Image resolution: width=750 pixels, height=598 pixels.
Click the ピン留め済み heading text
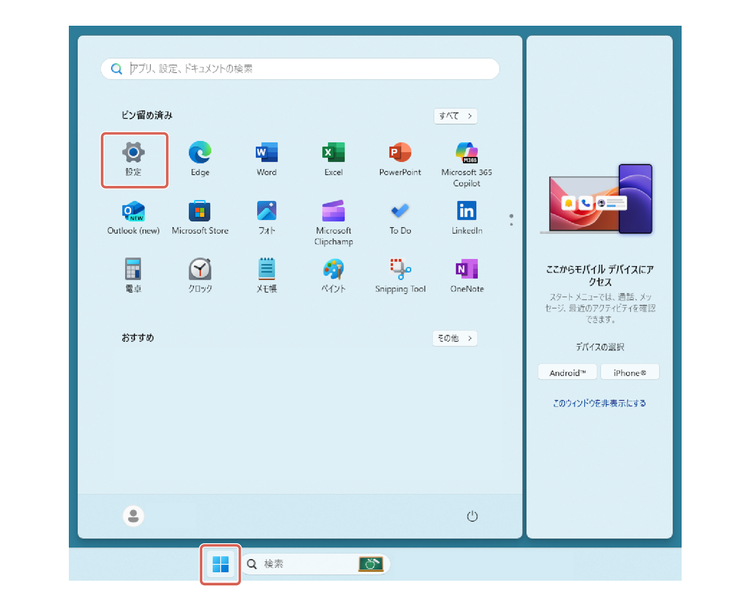146,115
